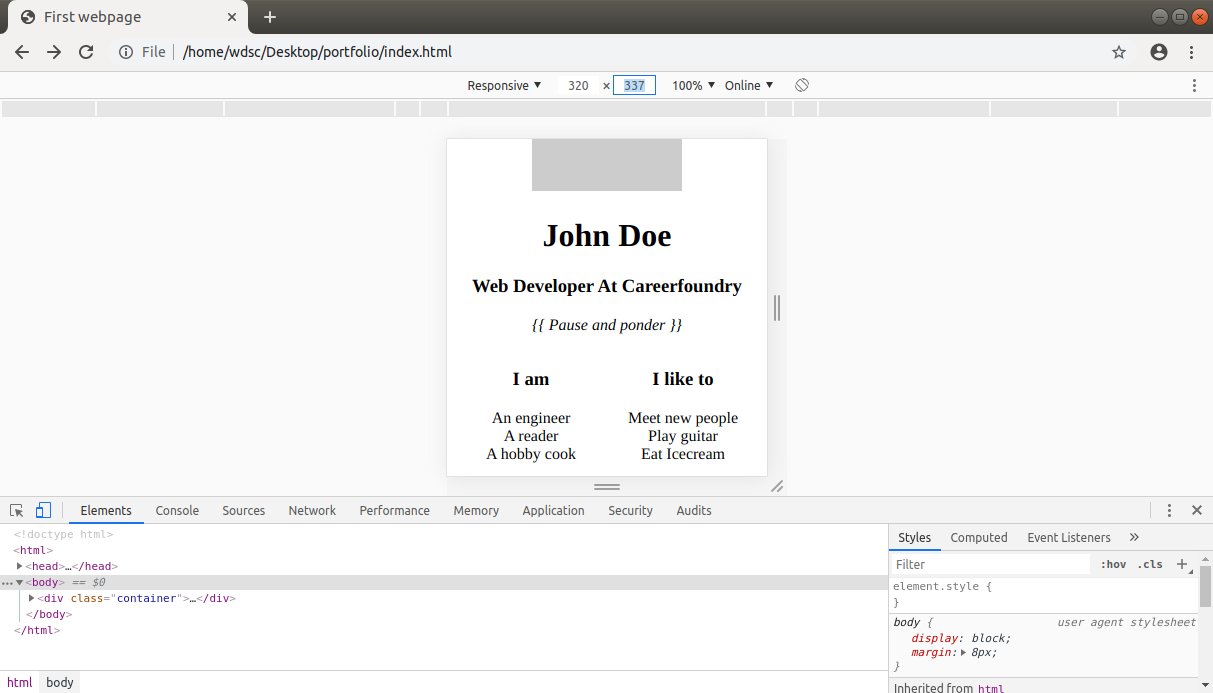This screenshot has width=1213, height=693.
Task: Toggle :hov element state panel
Action: [1113, 564]
